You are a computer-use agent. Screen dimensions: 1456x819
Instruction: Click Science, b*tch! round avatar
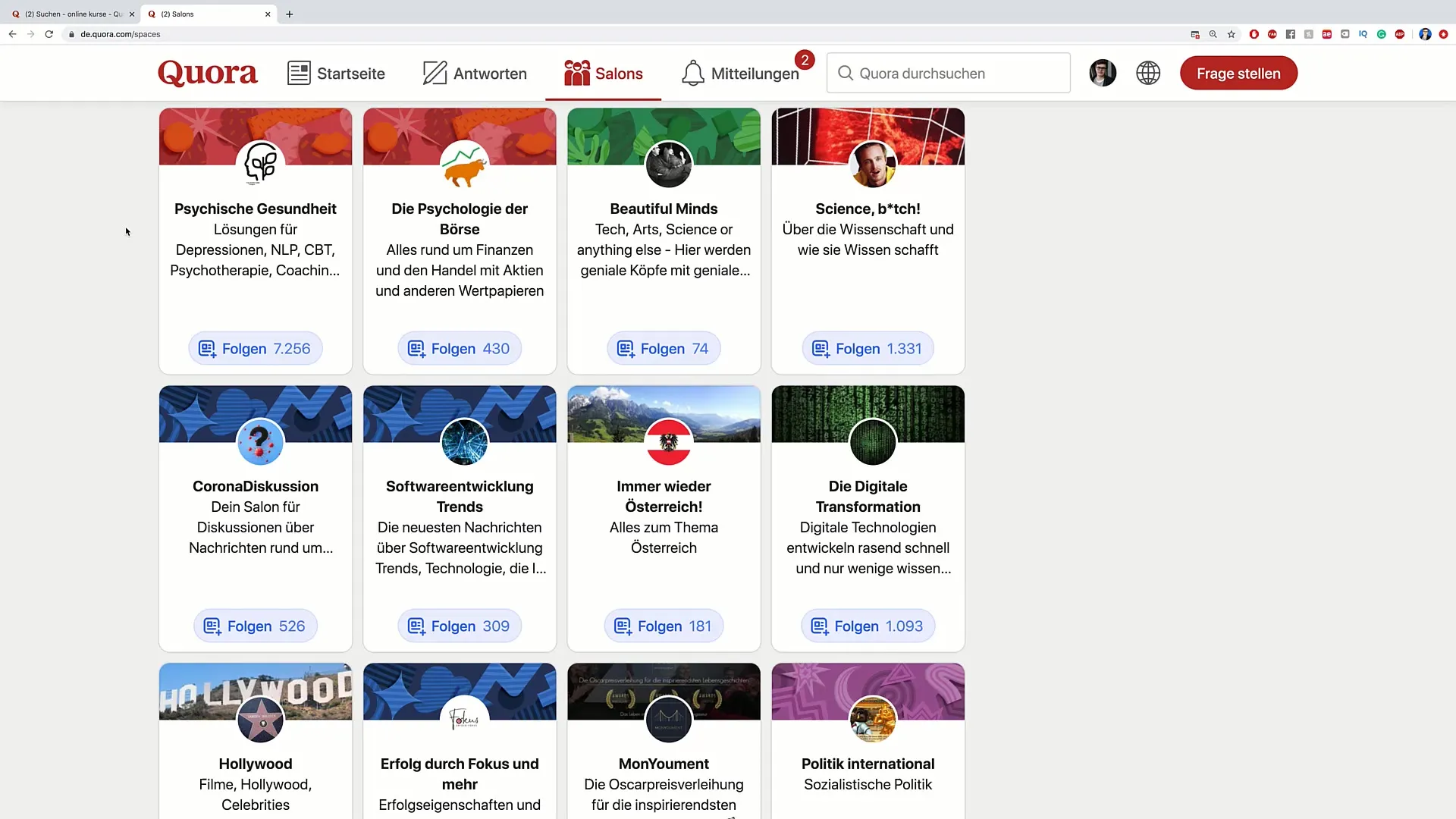(872, 164)
